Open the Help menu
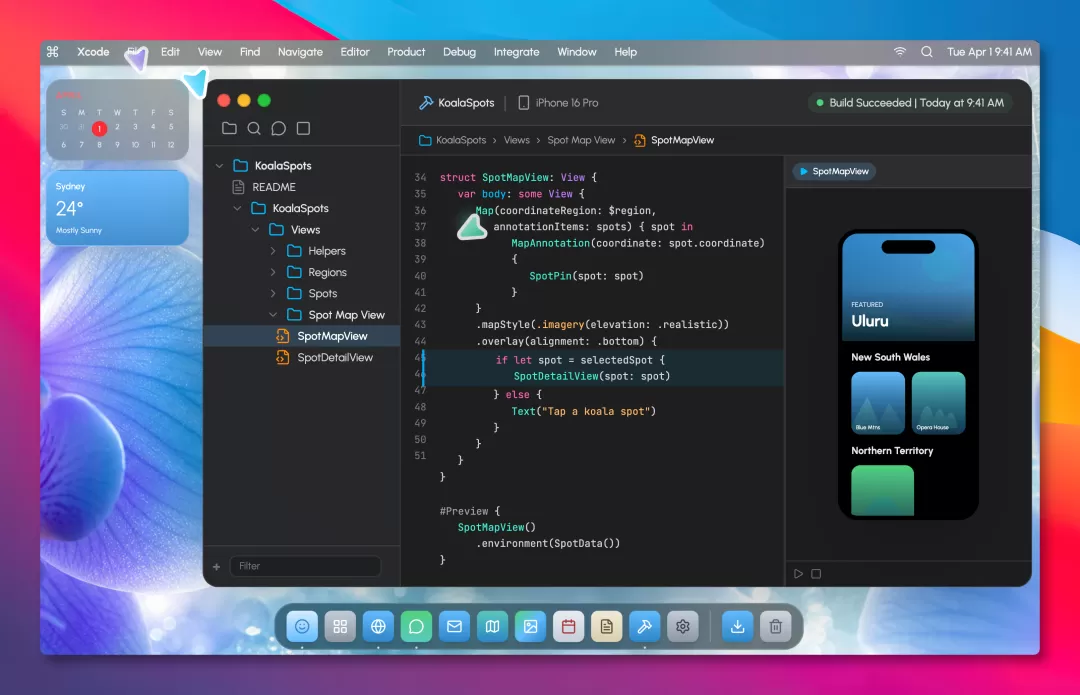 625,52
